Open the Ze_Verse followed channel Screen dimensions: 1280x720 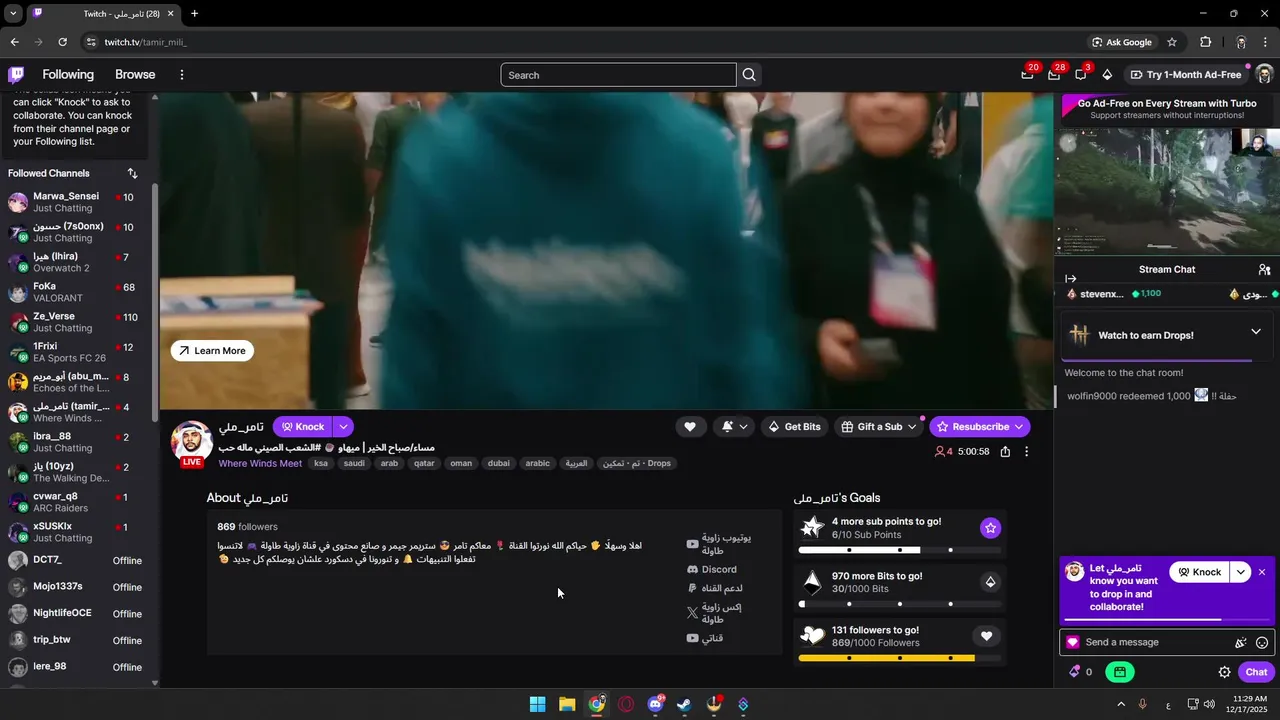[76, 323]
